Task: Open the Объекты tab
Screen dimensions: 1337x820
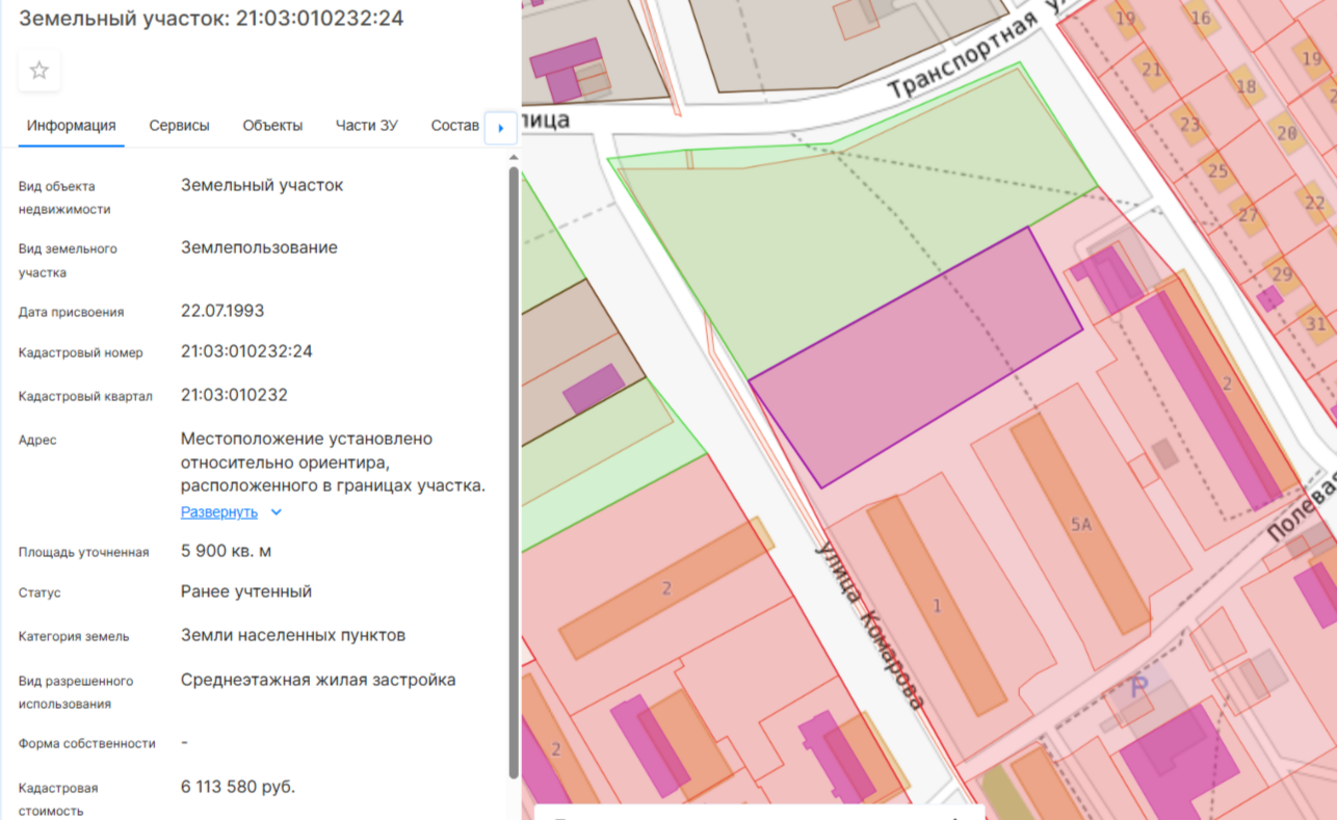Action: pyautogui.click(x=272, y=126)
